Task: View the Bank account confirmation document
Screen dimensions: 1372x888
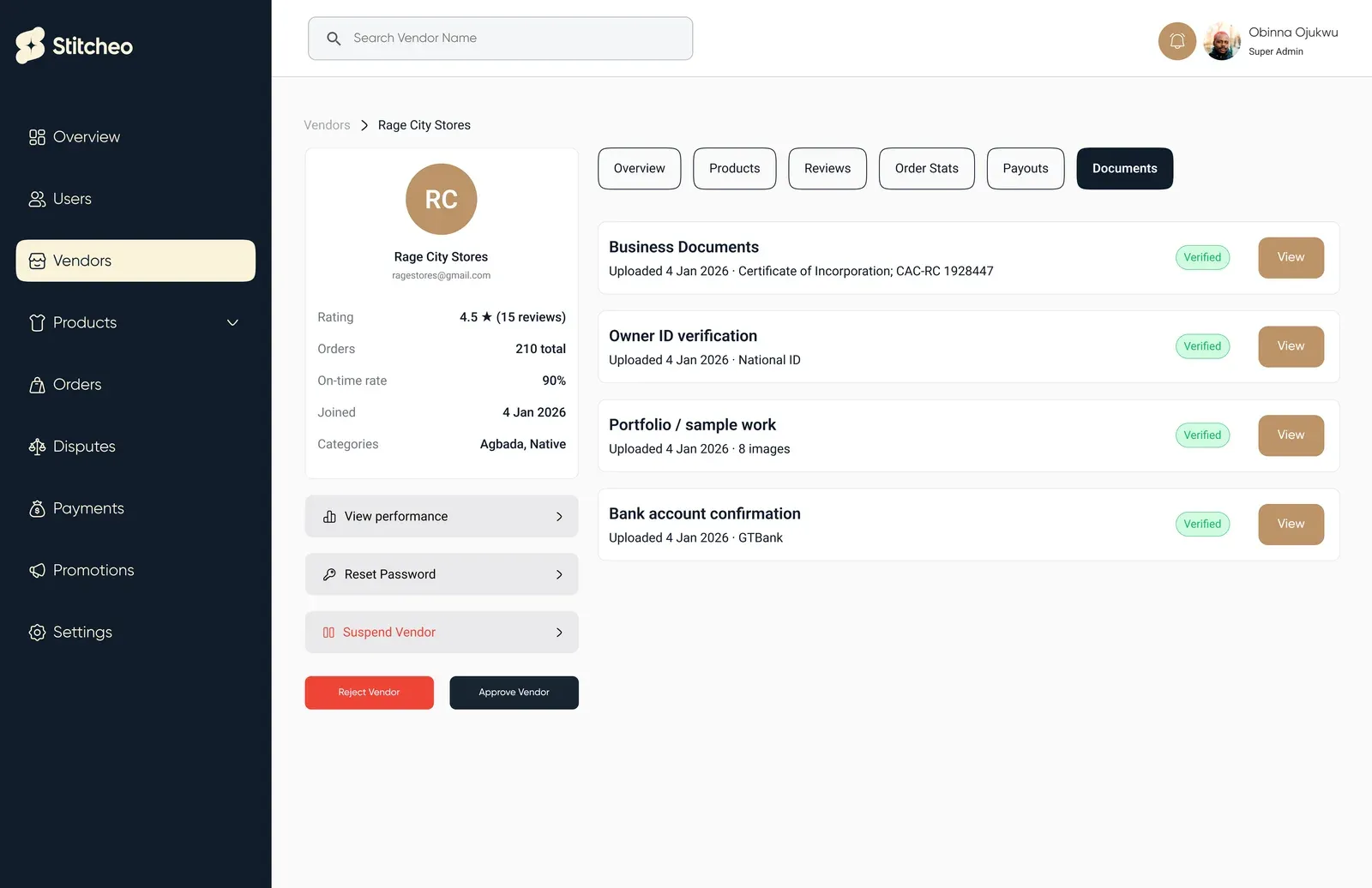Action: [1291, 525]
